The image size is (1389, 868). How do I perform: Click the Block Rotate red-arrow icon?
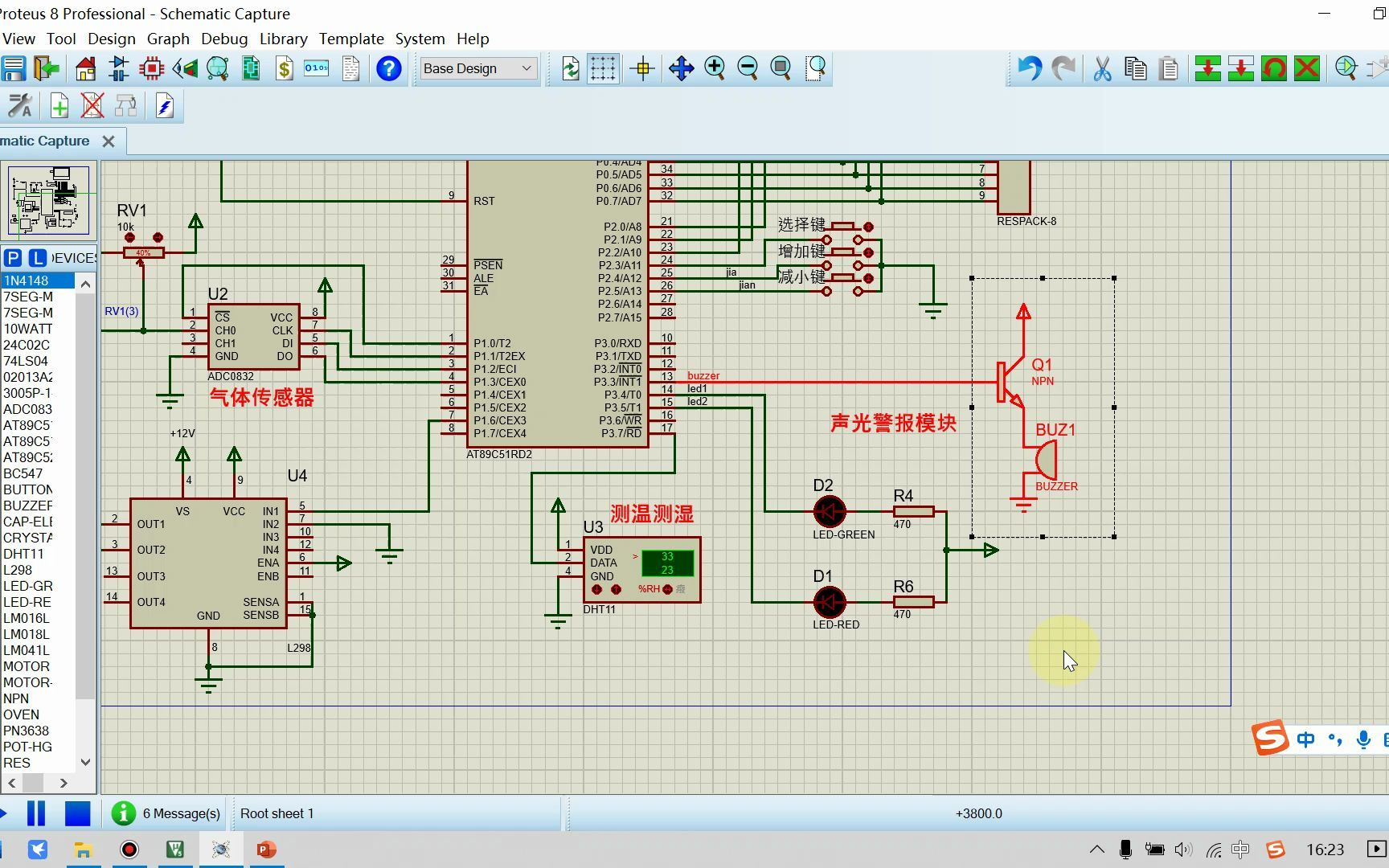[x=1274, y=68]
